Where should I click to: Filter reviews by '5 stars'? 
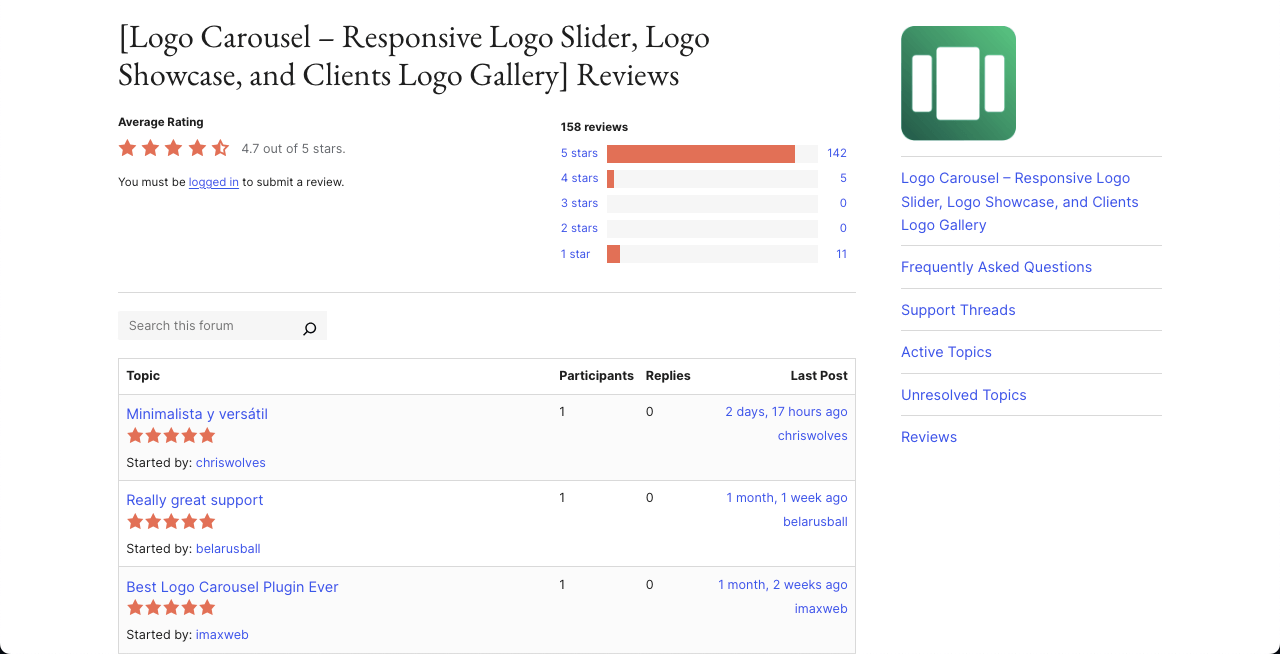[579, 153]
